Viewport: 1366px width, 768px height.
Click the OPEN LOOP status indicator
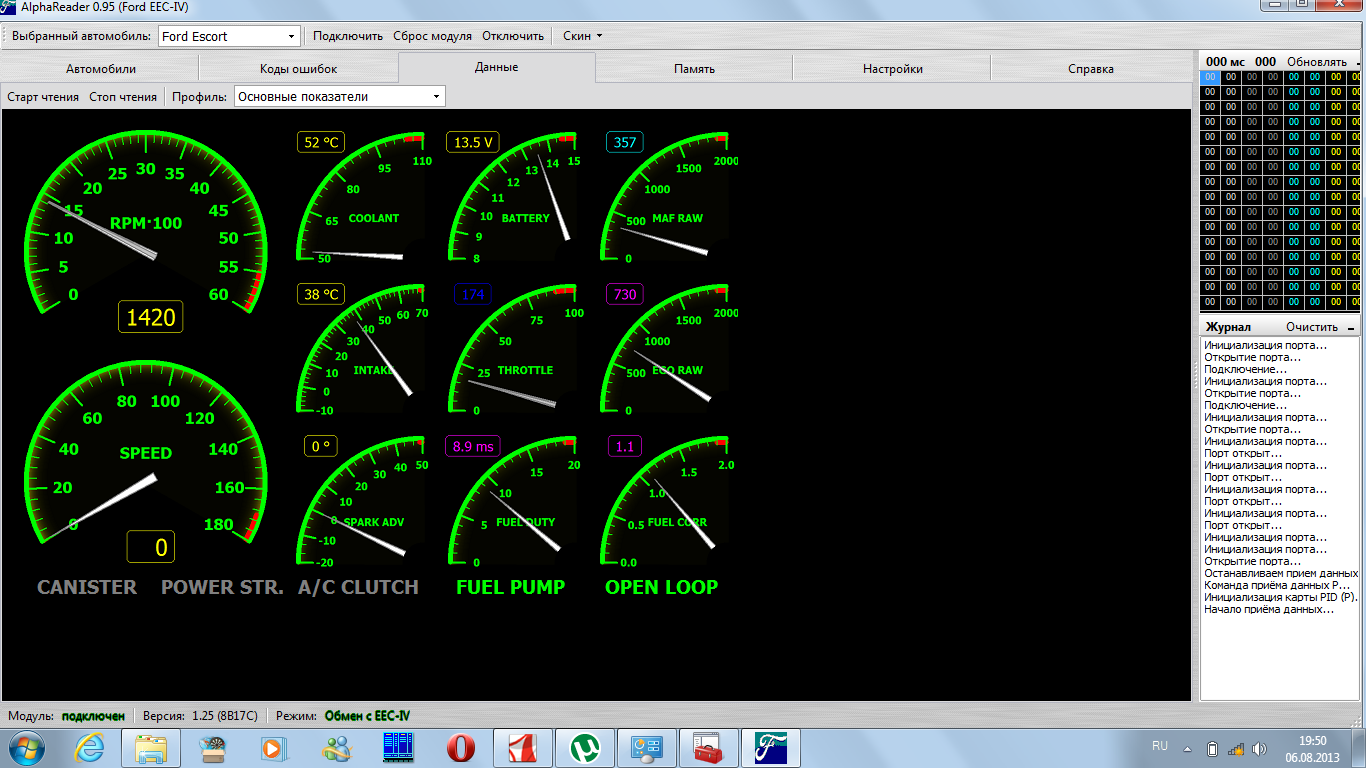(x=661, y=587)
